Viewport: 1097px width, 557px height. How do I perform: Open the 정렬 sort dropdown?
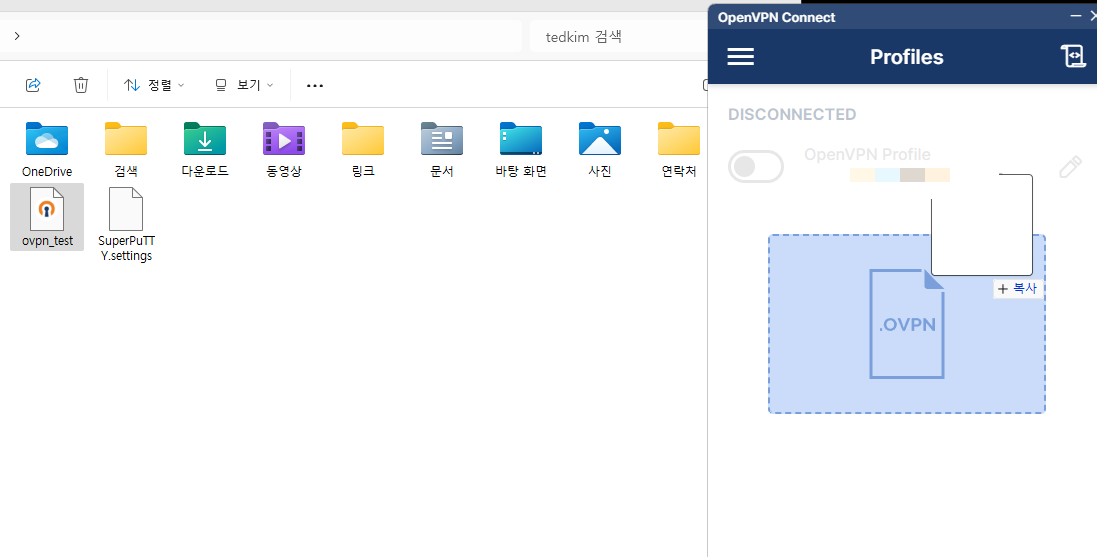pyautogui.click(x=154, y=85)
